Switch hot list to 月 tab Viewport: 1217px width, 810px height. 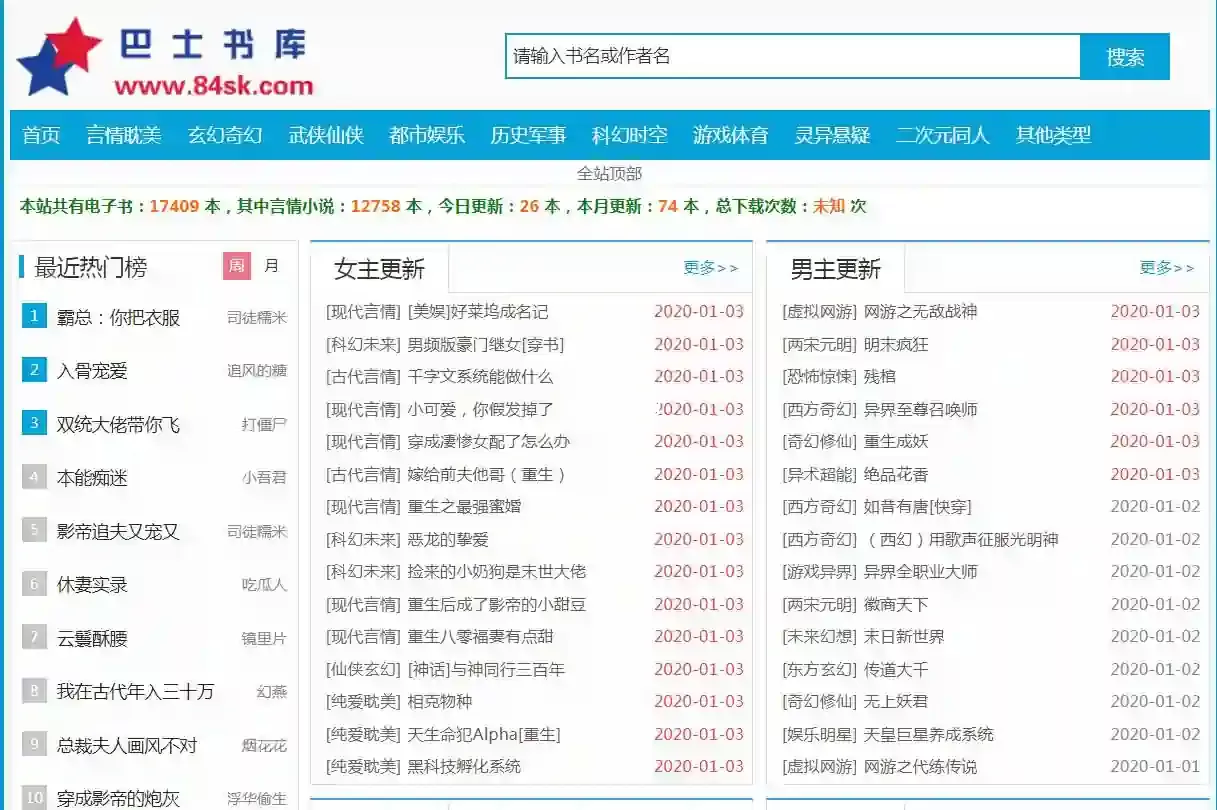(x=272, y=266)
